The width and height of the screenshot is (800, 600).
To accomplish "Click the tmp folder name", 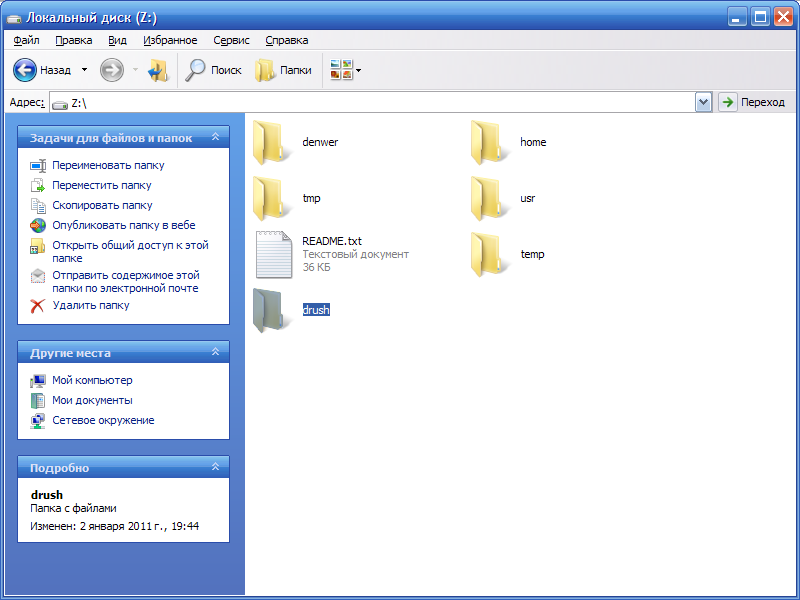I will pyautogui.click(x=311, y=198).
